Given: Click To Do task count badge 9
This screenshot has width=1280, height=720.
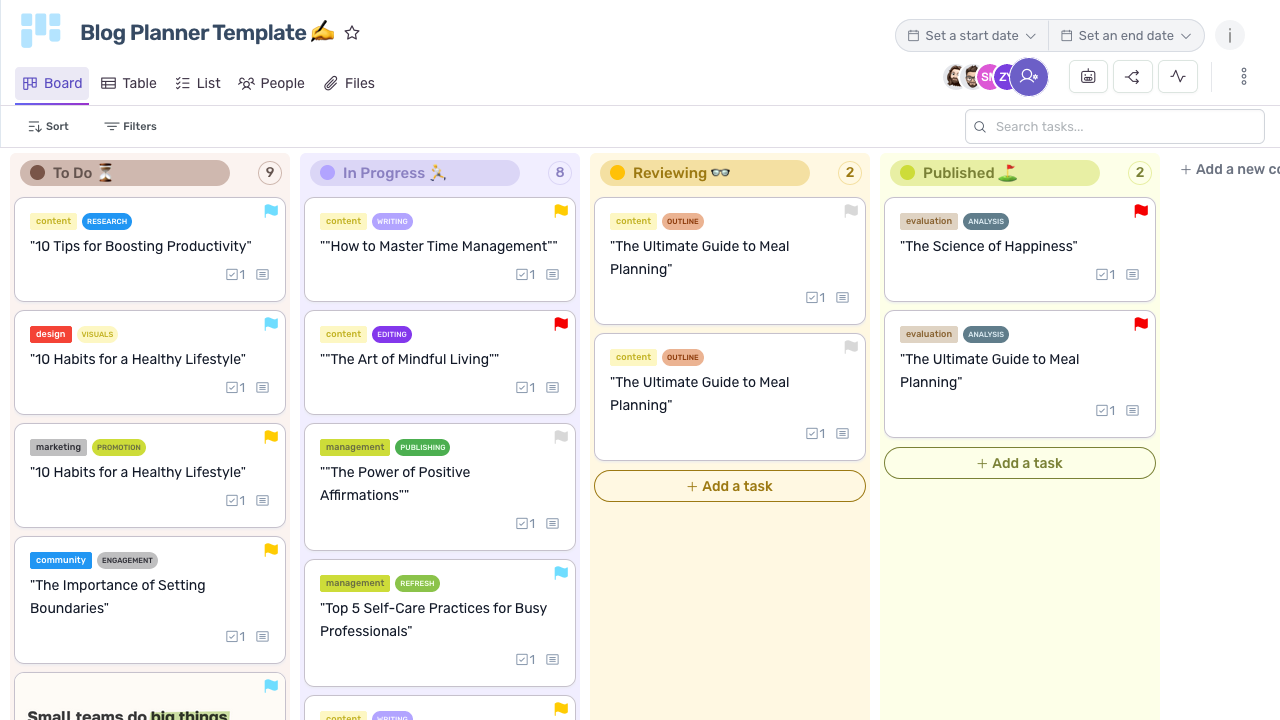Looking at the screenshot, I should click(x=269, y=173).
